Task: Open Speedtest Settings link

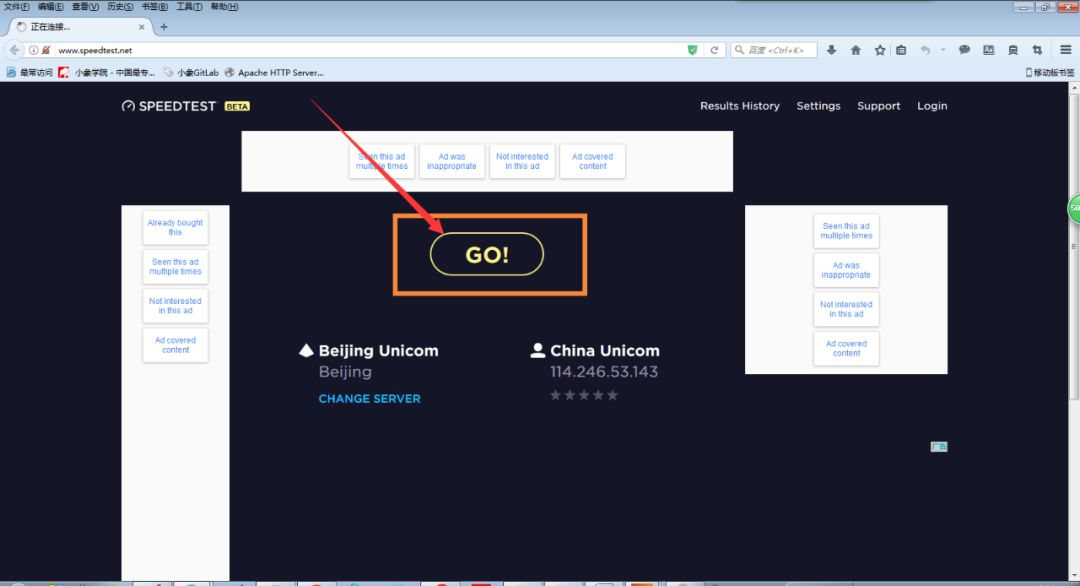Action: (818, 106)
